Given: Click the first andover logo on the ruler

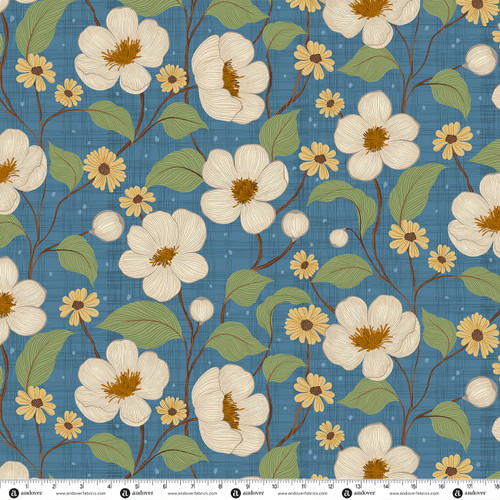Looking at the screenshot, I should pyautogui.click(x=14, y=493).
